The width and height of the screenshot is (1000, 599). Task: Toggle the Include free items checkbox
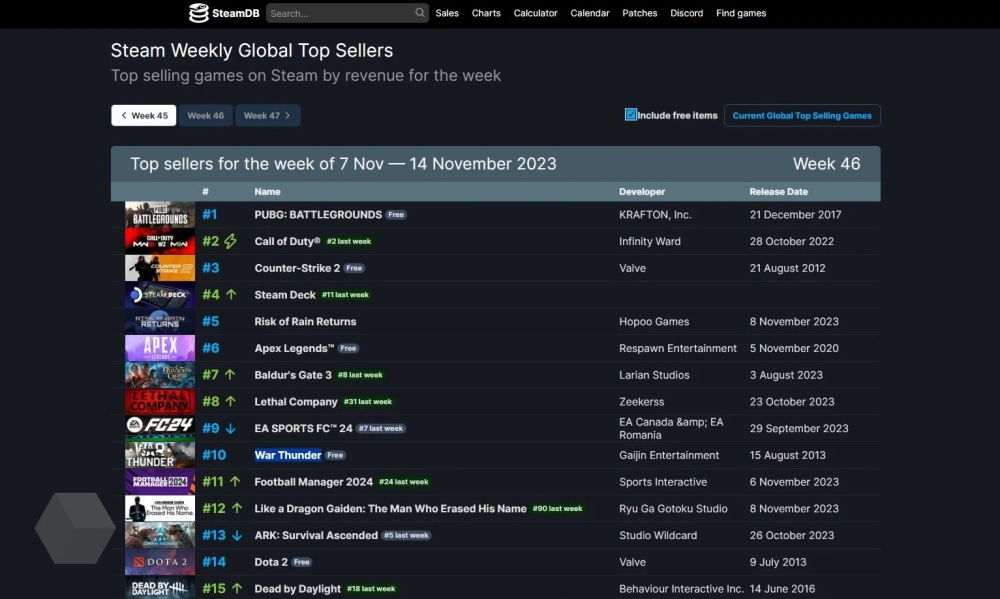coord(631,115)
